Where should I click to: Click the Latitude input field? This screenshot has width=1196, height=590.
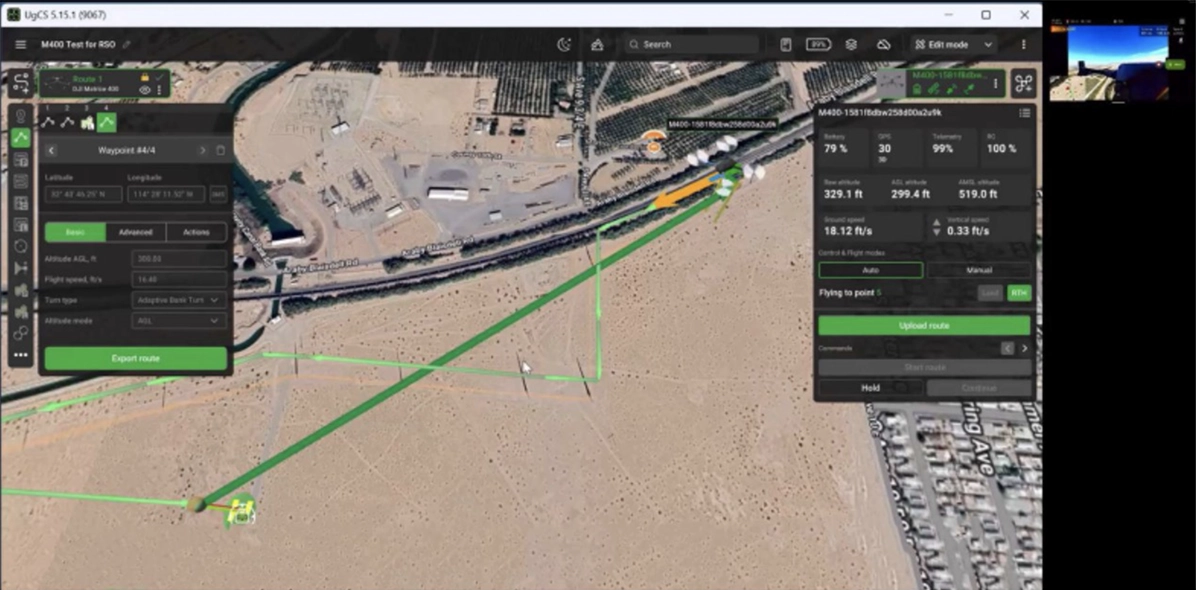click(x=83, y=194)
